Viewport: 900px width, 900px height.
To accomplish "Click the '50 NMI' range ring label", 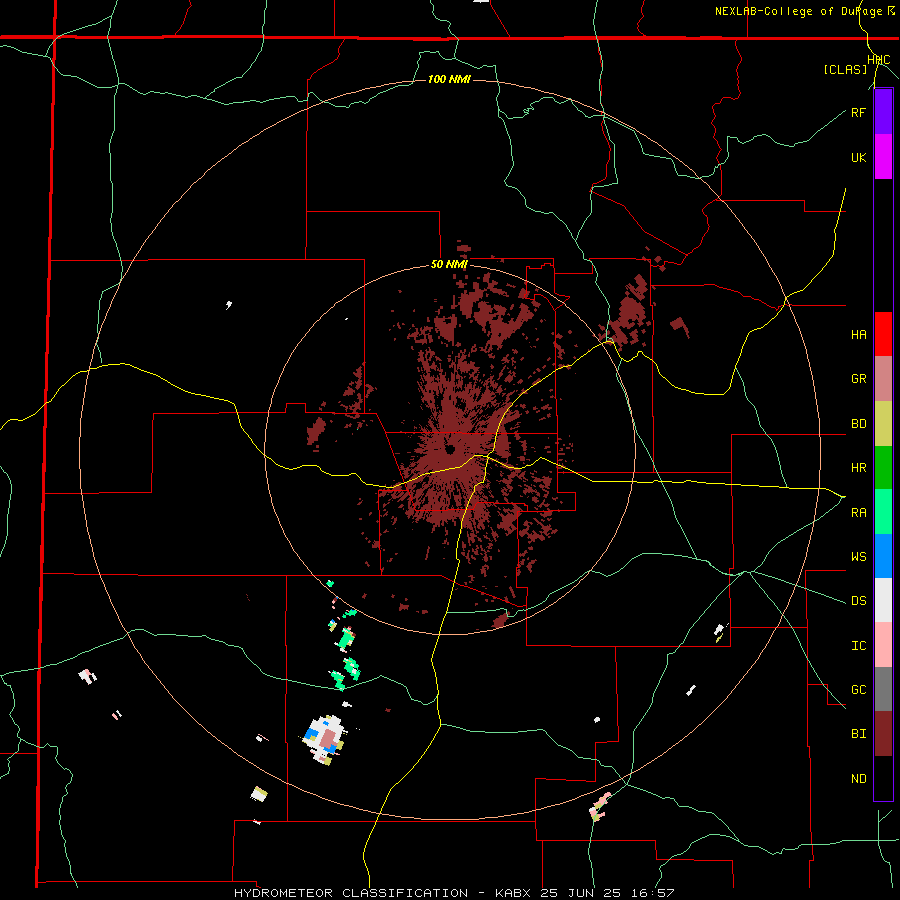I will (x=449, y=264).
